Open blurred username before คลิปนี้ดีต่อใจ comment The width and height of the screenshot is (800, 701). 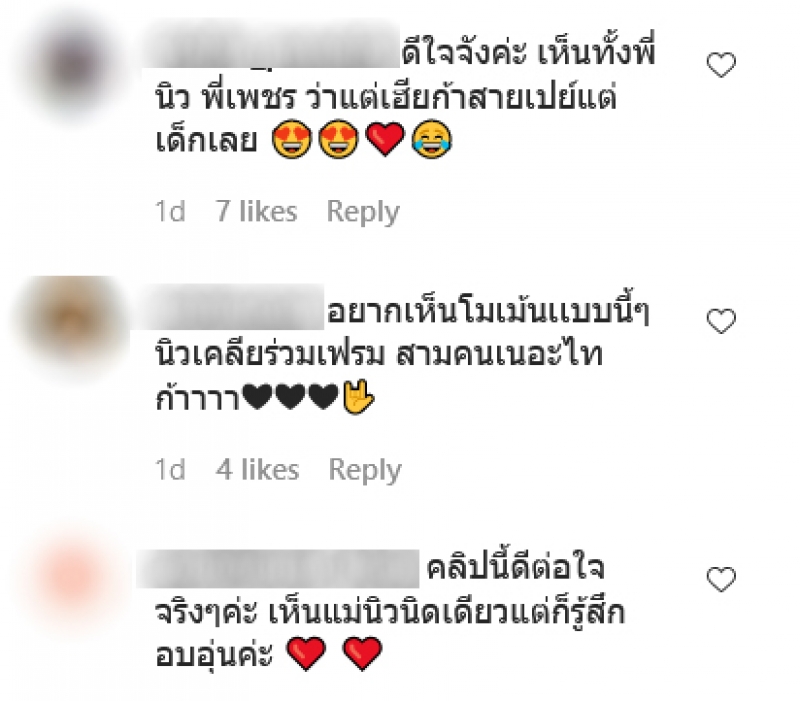(x=278, y=568)
